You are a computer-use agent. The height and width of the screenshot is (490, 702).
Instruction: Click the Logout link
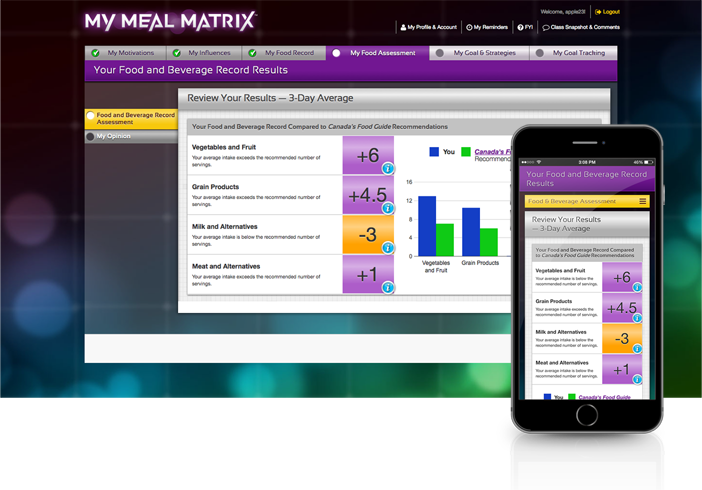pos(608,12)
